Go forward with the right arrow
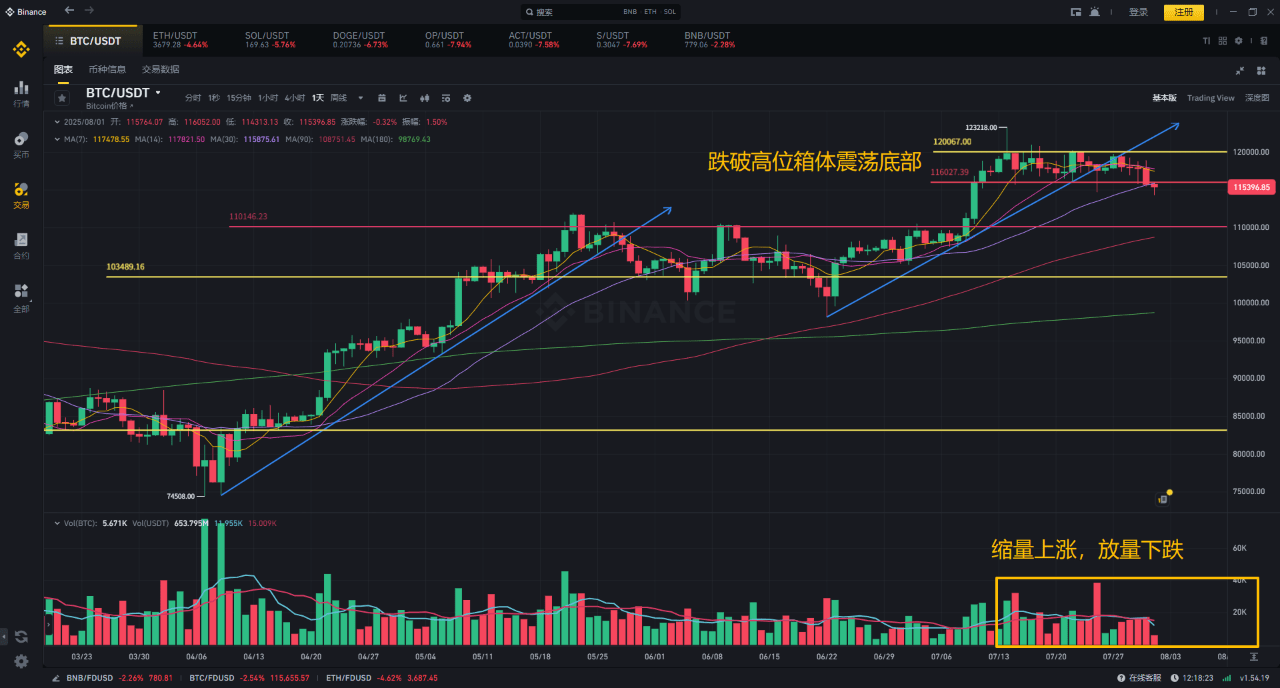Image resolution: width=1280 pixels, height=688 pixels. [89, 10]
